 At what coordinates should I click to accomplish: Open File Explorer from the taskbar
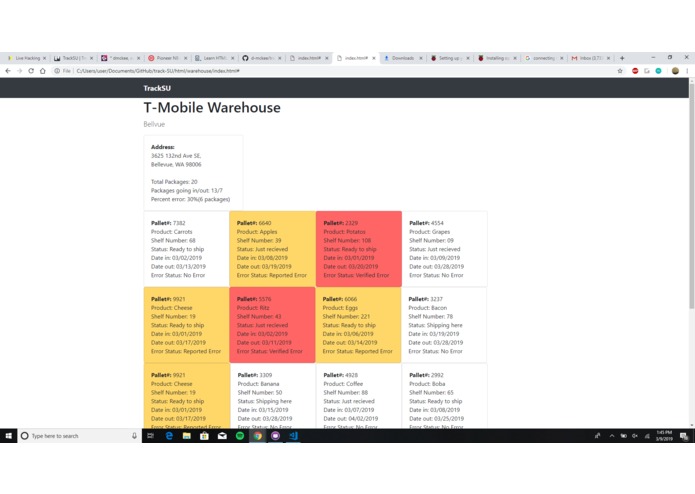coord(187,436)
